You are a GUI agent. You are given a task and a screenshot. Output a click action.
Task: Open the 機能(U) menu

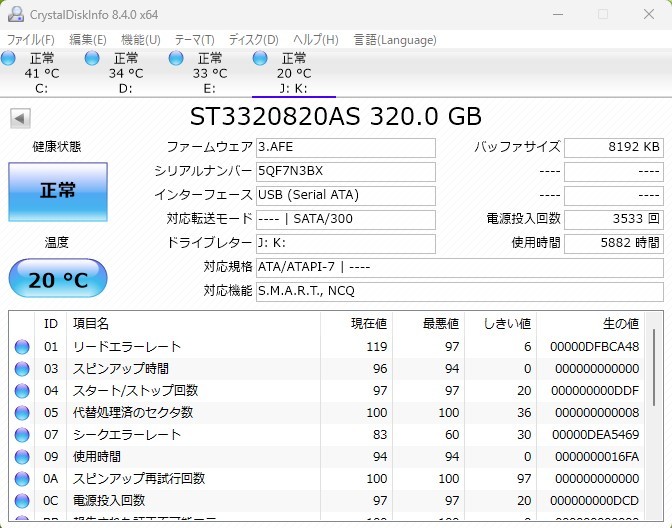pos(140,40)
